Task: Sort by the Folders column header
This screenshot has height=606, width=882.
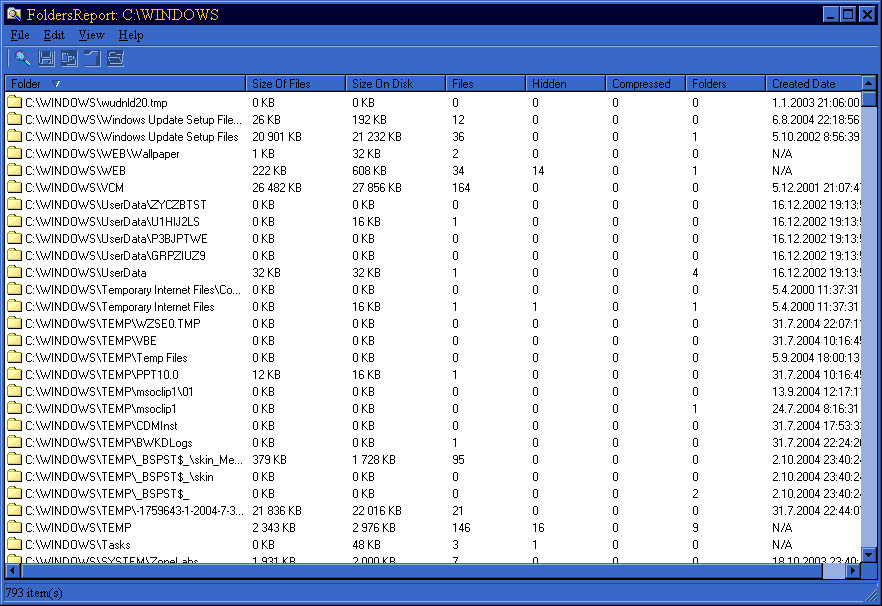Action: [725, 83]
